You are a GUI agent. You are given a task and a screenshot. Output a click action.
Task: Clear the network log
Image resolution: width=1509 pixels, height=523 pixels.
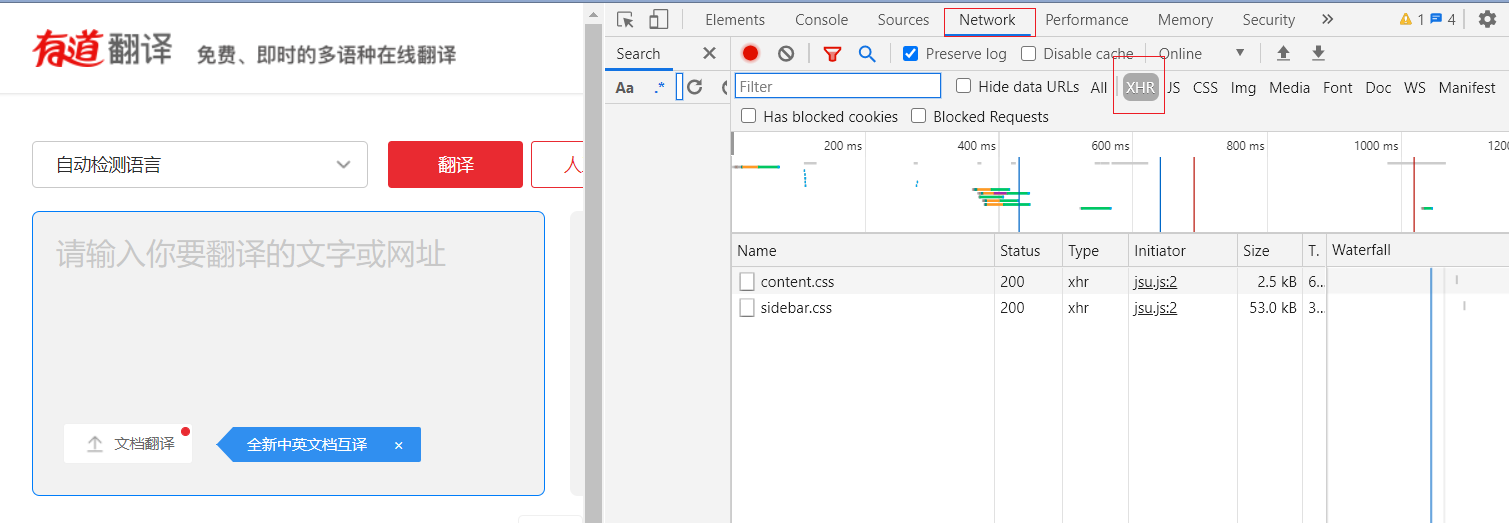[x=786, y=54]
